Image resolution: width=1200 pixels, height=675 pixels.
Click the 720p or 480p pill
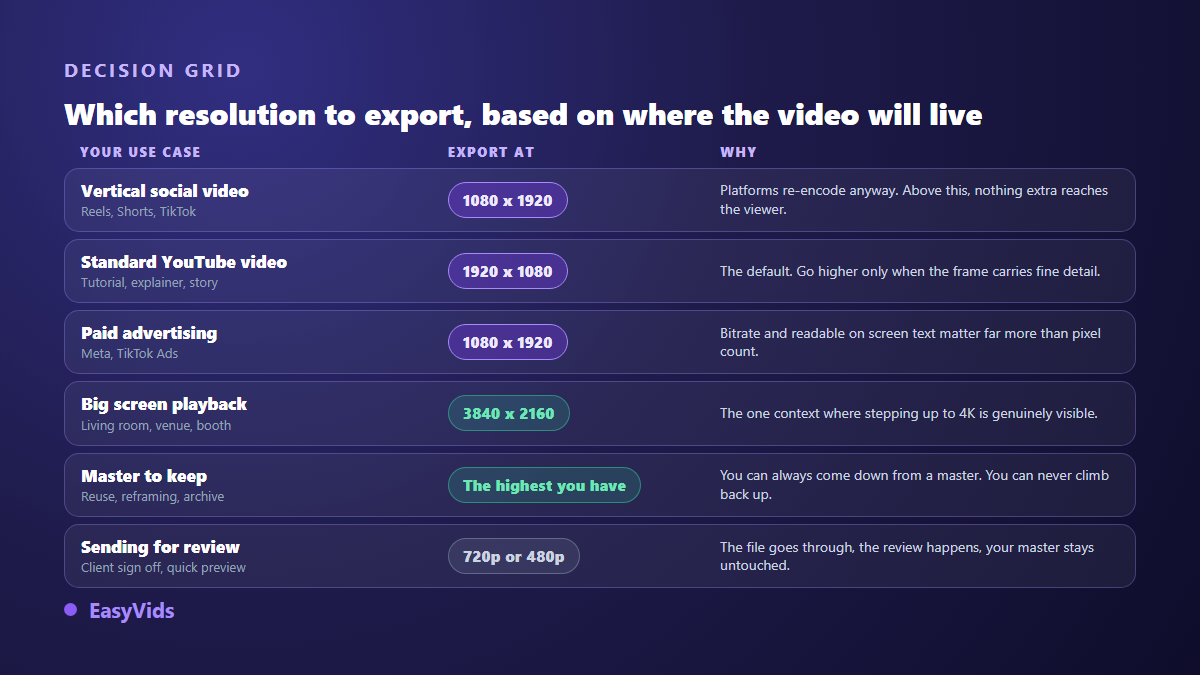tap(514, 556)
